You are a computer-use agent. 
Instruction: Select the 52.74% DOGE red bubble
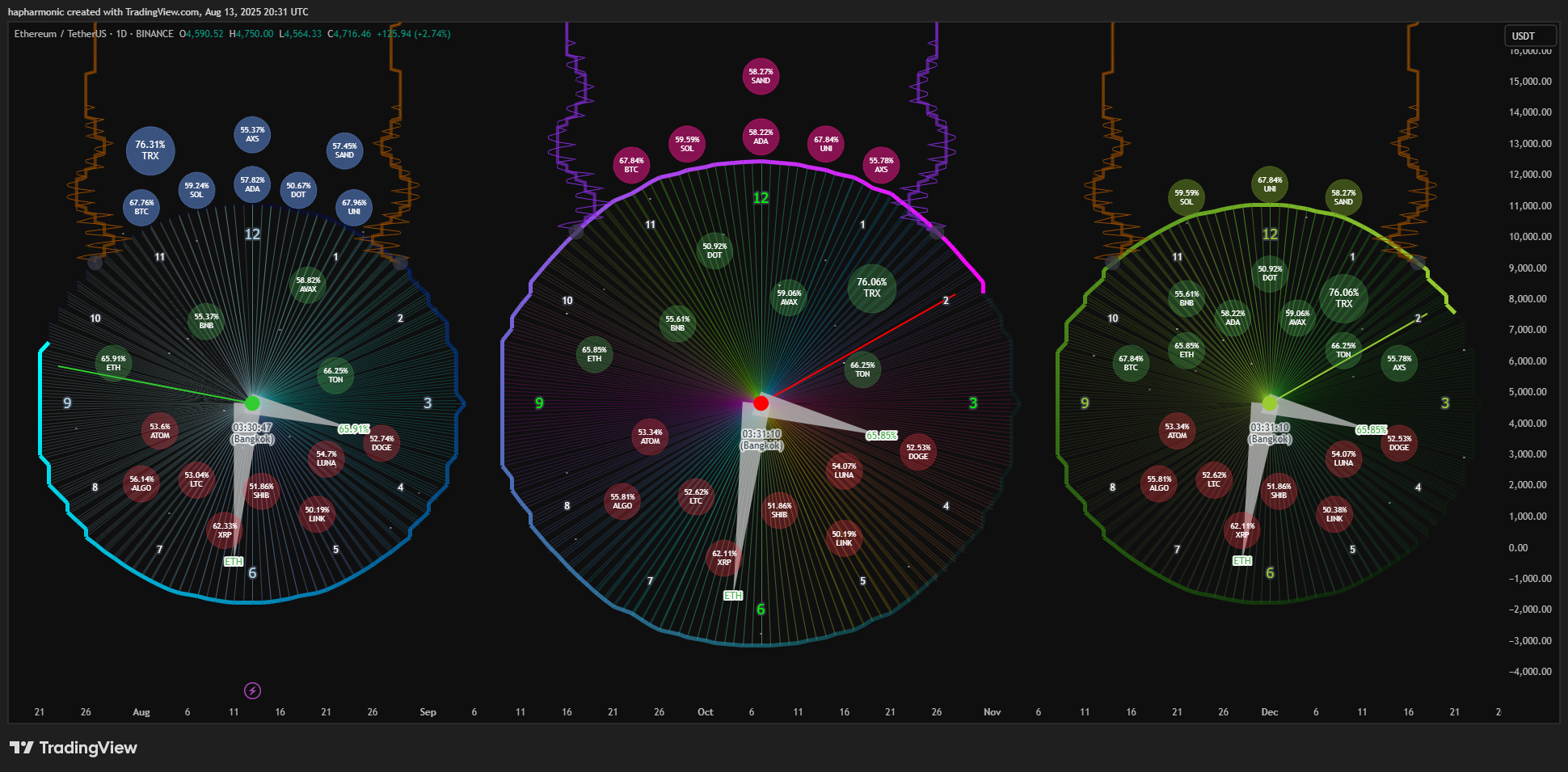[x=381, y=443]
